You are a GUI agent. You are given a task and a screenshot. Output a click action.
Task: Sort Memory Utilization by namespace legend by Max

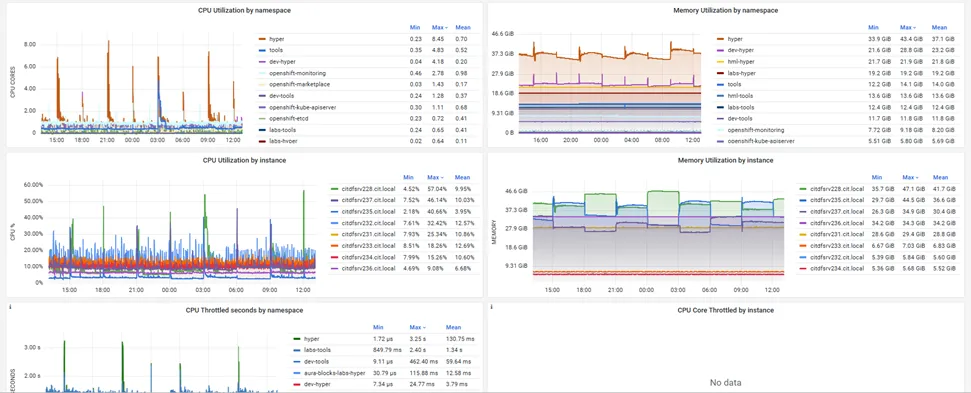point(908,27)
